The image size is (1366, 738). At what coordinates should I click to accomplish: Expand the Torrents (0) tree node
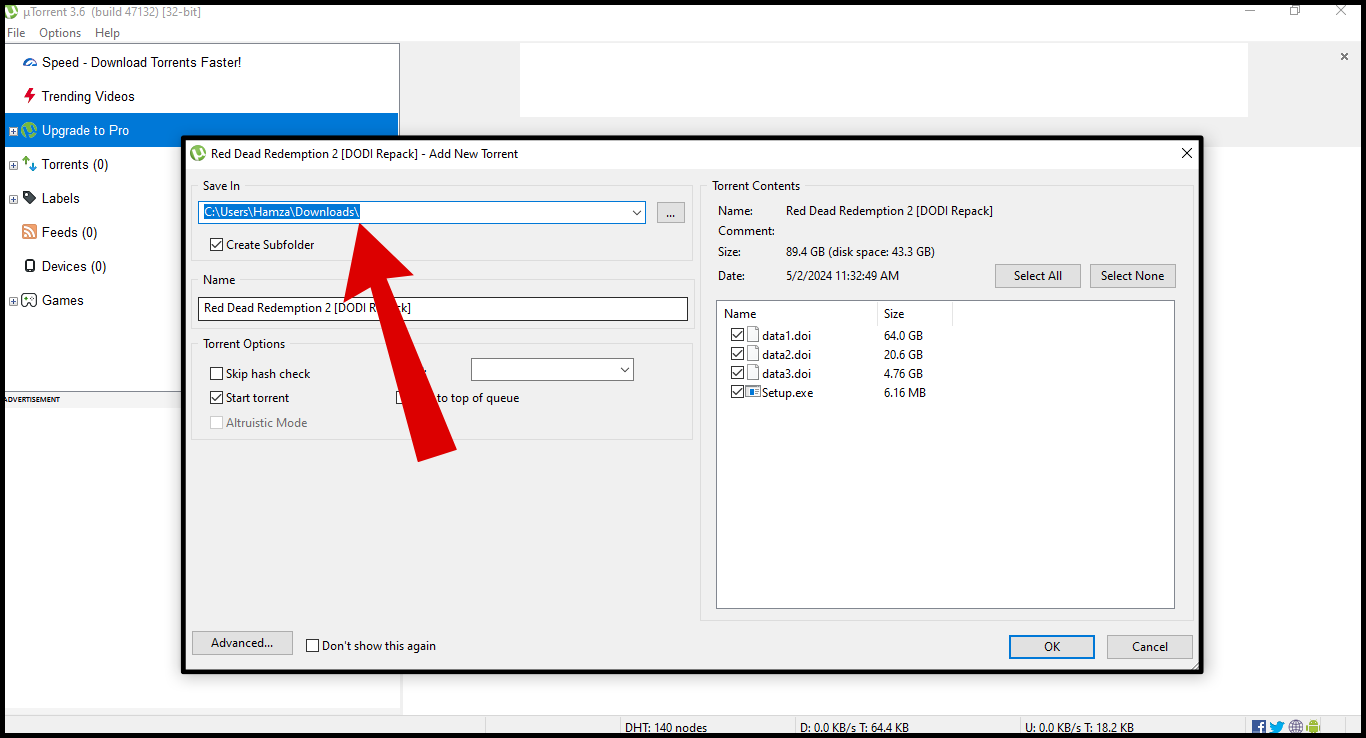13,165
